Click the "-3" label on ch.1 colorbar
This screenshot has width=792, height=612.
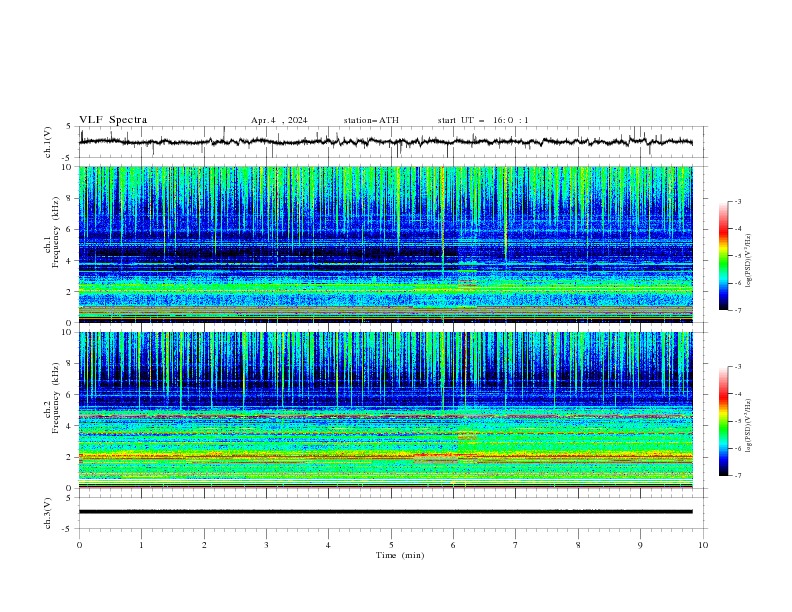pos(737,201)
